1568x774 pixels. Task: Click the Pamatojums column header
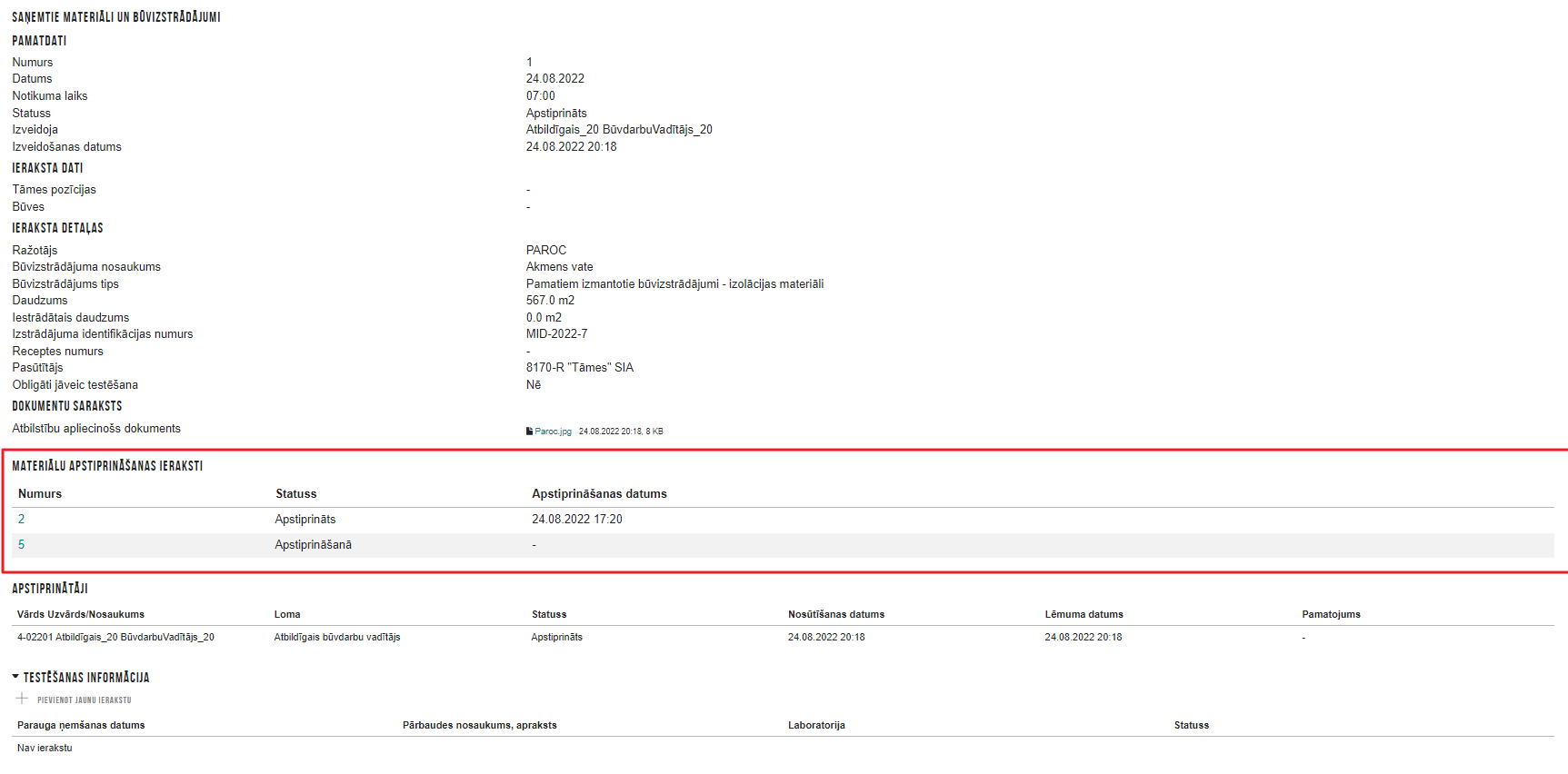[x=1331, y=615]
